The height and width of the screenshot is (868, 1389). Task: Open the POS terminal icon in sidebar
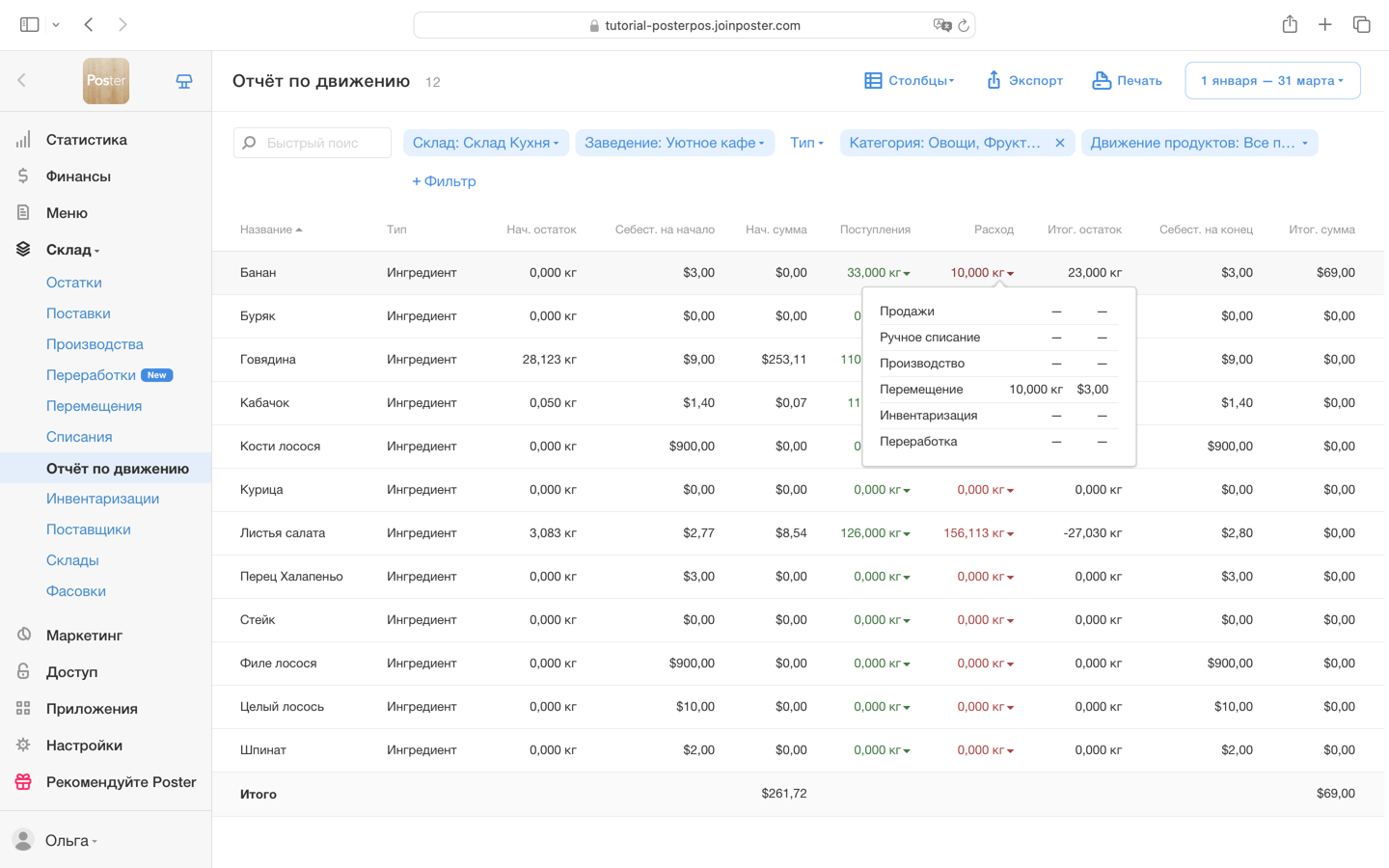184,82
